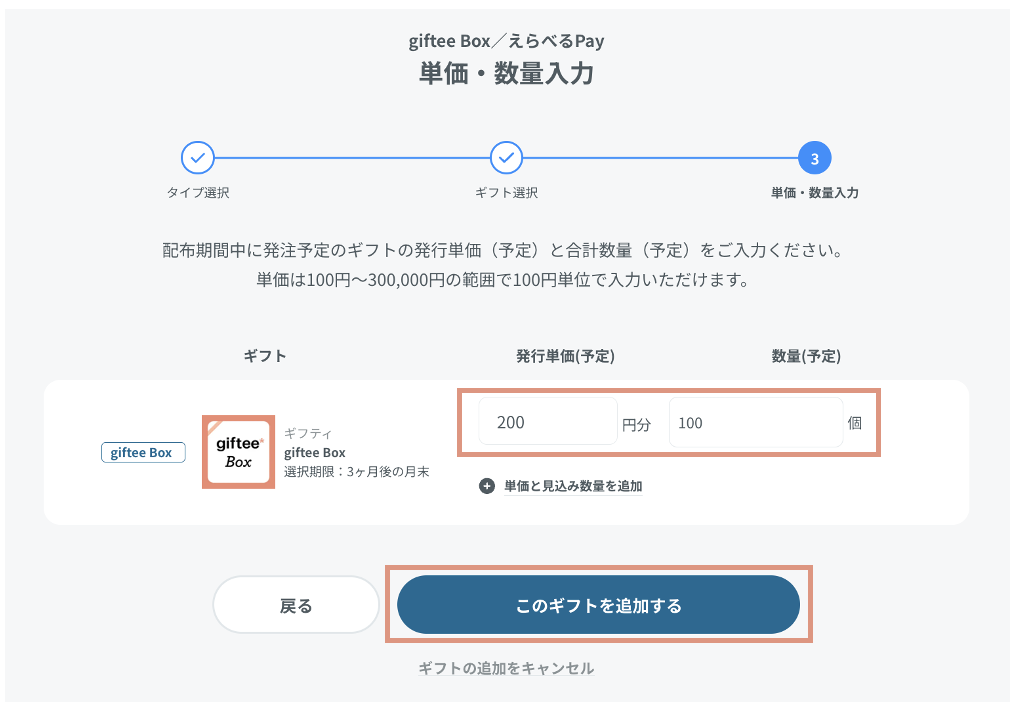Viewport: 1020px width, 718px height.
Task: Click the plus icon to add unit price
Action: (x=487, y=486)
